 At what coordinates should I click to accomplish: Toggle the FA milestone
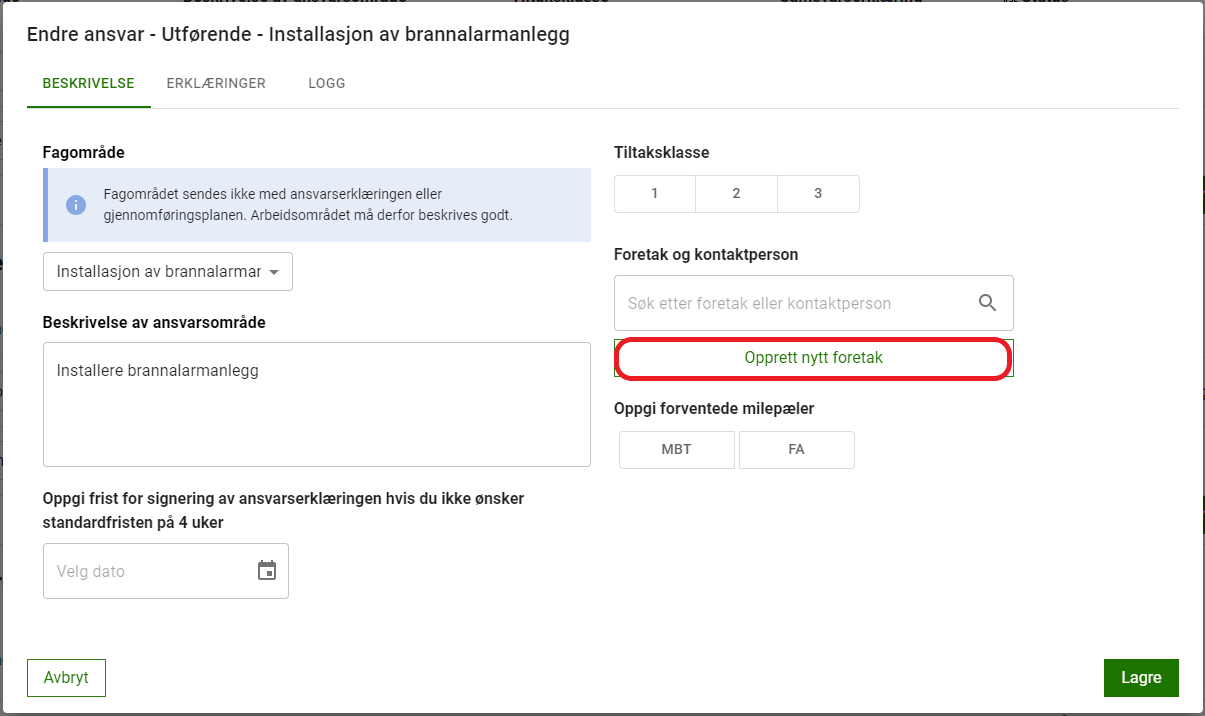pos(796,450)
